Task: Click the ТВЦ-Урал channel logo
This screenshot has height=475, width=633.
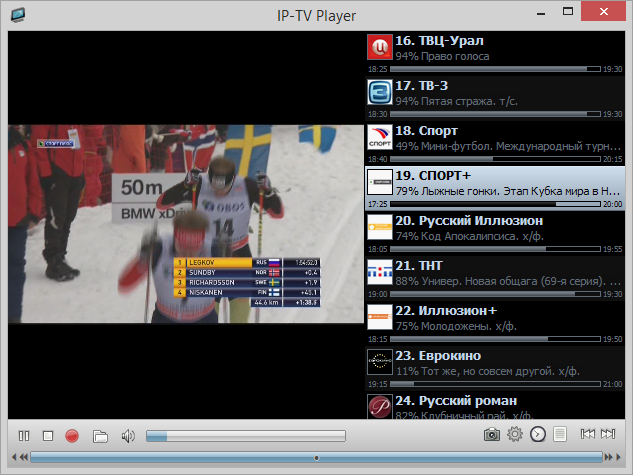Action: click(380, 47)
